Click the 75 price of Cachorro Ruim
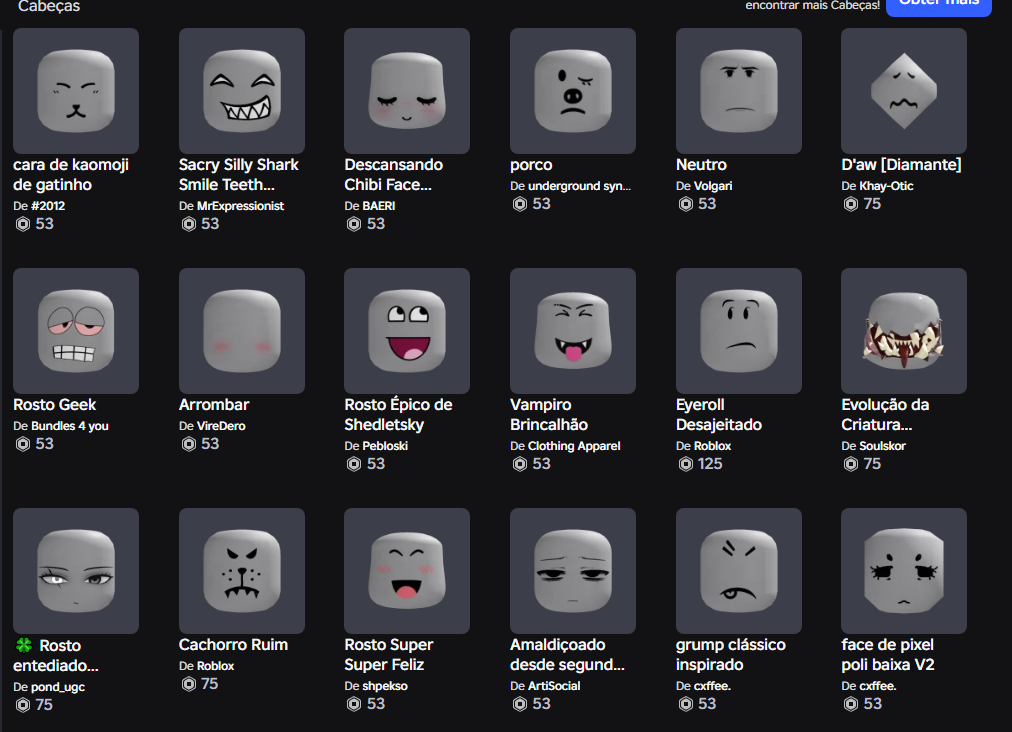This screenshot has width=1012, height=732. pyautogui.click(x=209, y=684)
